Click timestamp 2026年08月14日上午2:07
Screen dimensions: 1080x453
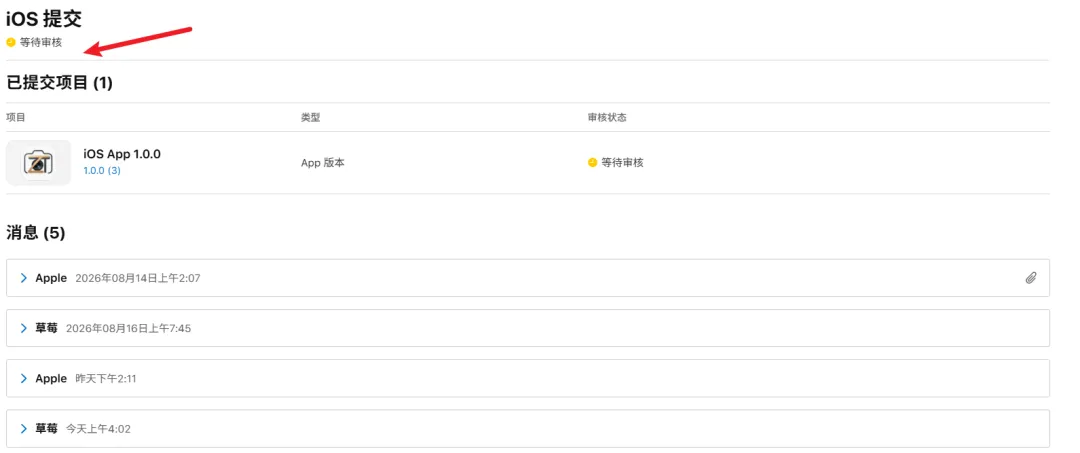coord(138,278)
